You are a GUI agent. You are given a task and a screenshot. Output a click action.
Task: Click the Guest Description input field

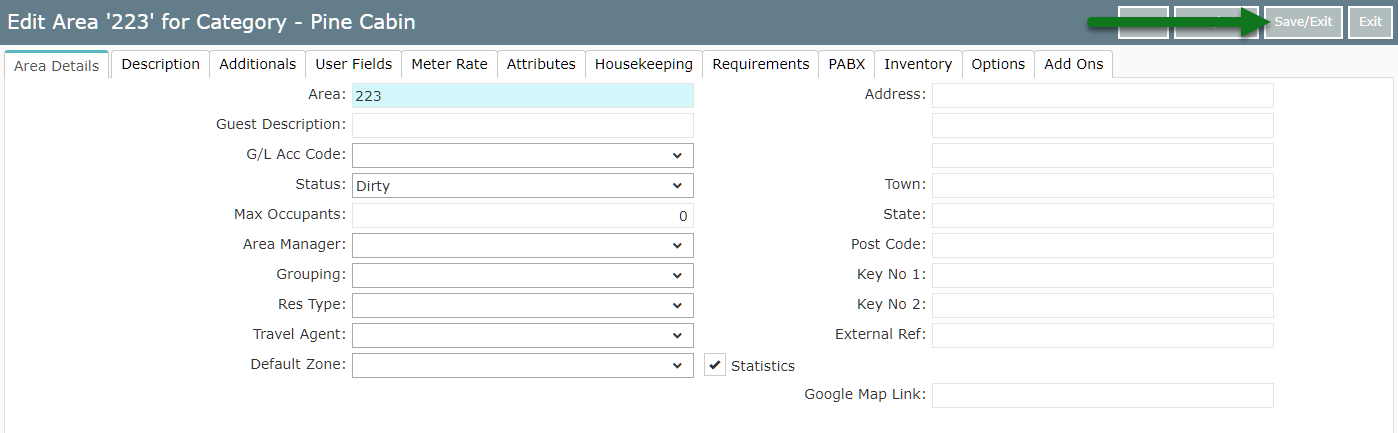pyautogui.click(x=522, y=125)
